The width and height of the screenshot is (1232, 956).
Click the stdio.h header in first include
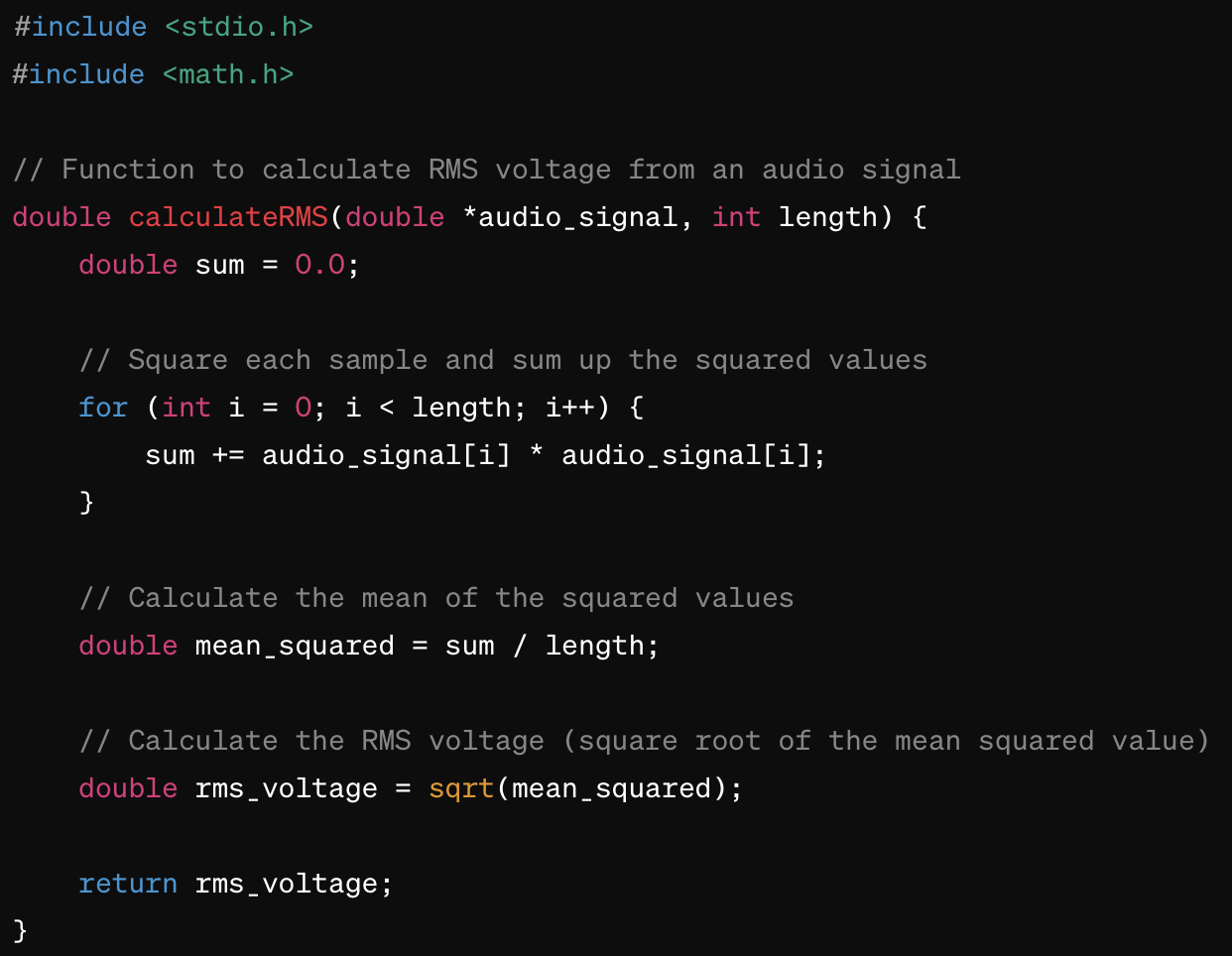(x=239, y=27)
